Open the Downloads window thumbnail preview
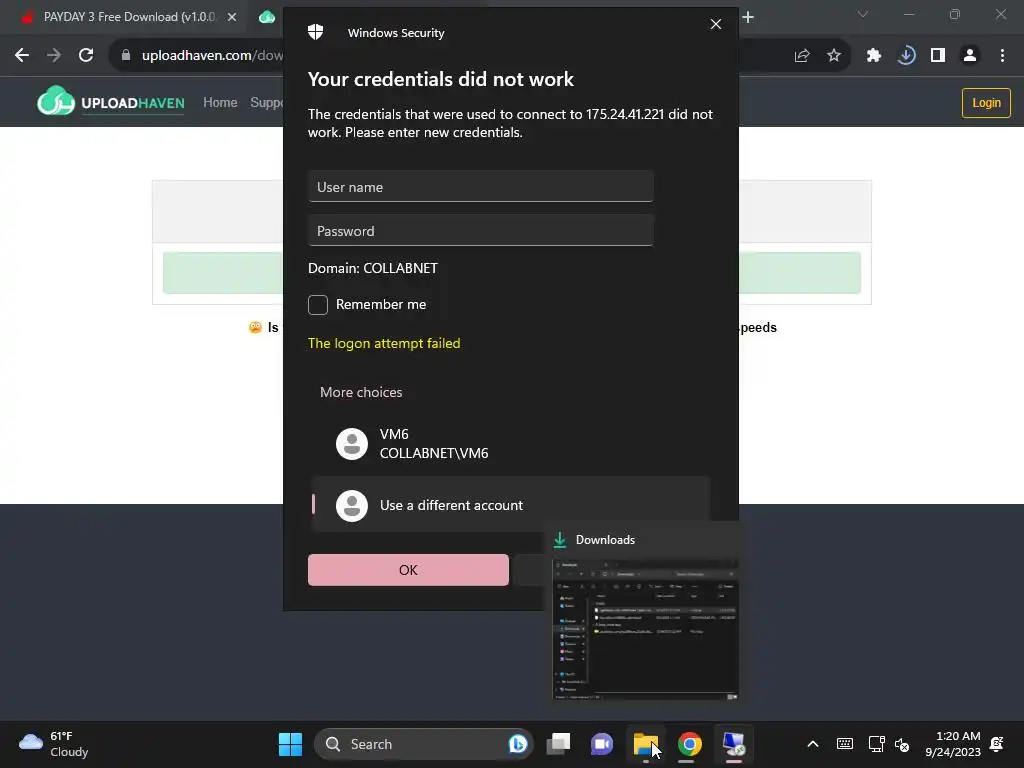Viewport: 1024px width, 768px height. click(x=645, y=630)
